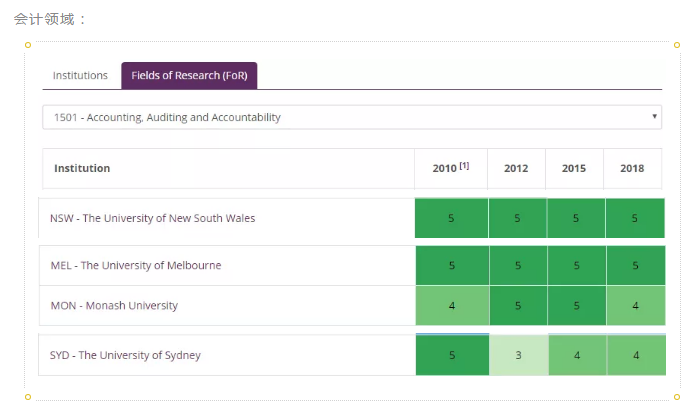The height and width of the screenshot is (417, 689).
Task: Click Melbourne rating cell for 2015
Action: 577,265
